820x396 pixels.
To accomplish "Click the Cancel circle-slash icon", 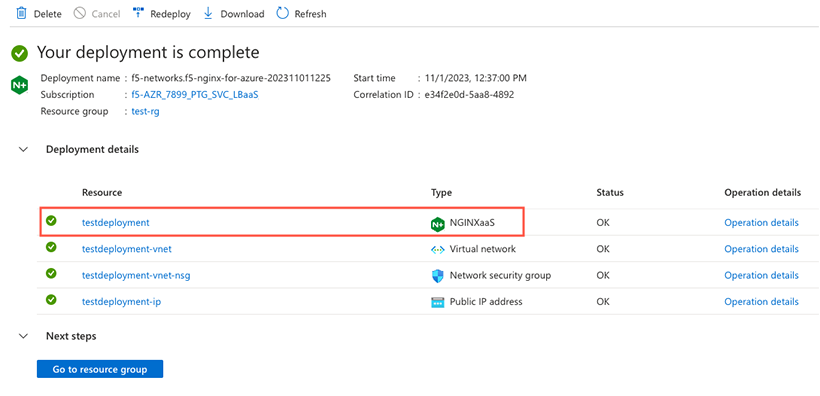I will 79,13.
